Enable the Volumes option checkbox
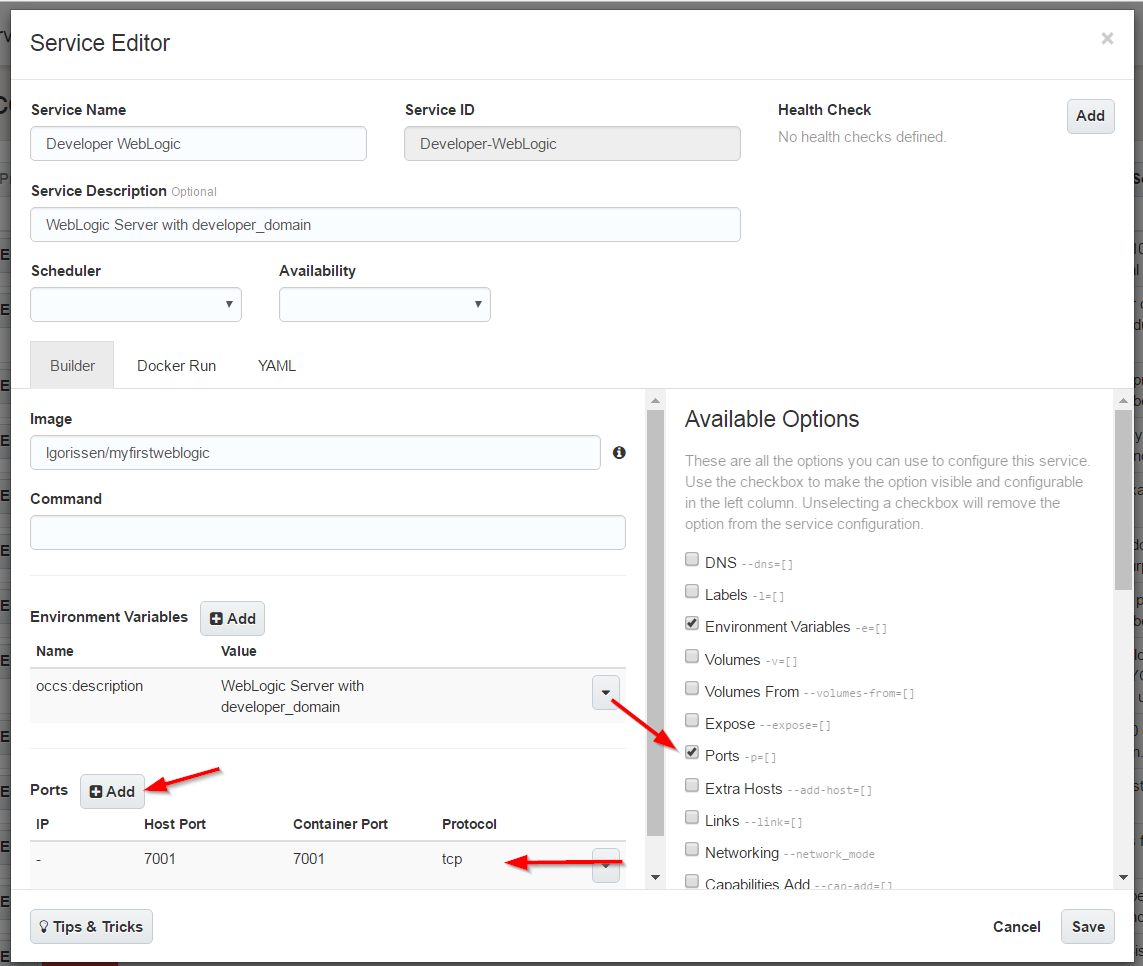Viewport: 1143px width, 966px height. pyautogui.click(x=692, y=657)
